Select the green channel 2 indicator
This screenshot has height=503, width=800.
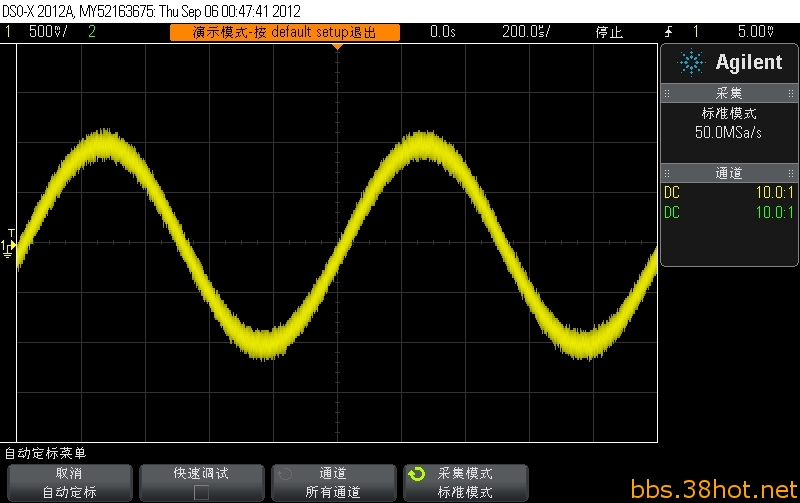pos(92,32)
